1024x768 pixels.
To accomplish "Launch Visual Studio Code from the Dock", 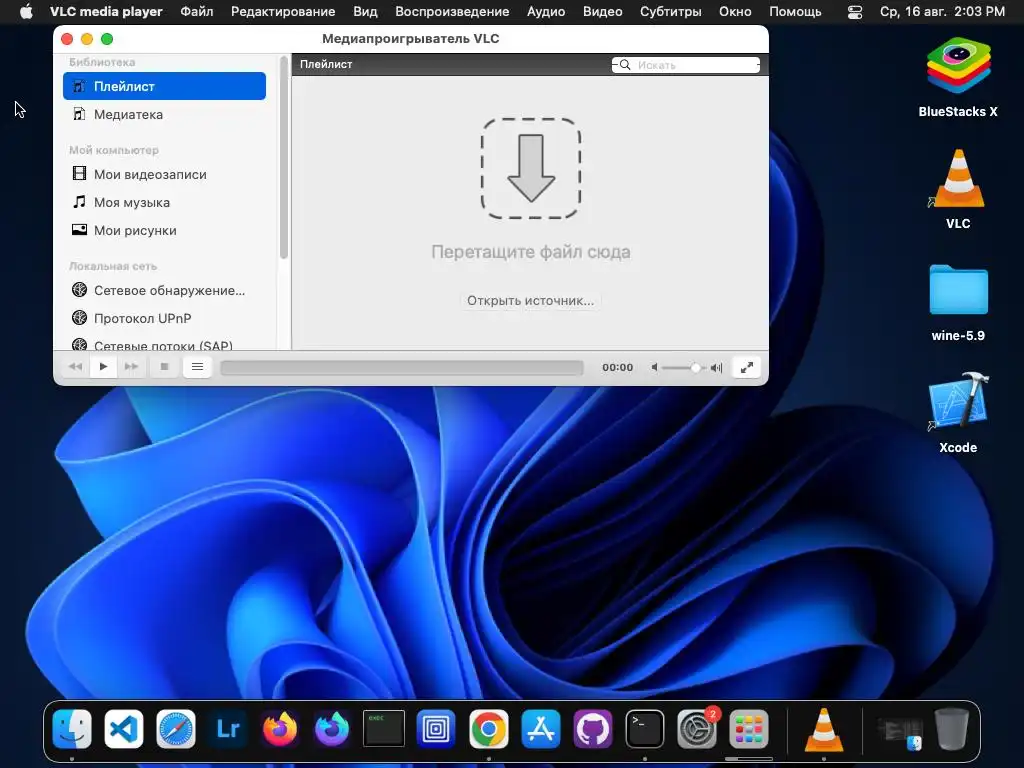I will [124, 729].
